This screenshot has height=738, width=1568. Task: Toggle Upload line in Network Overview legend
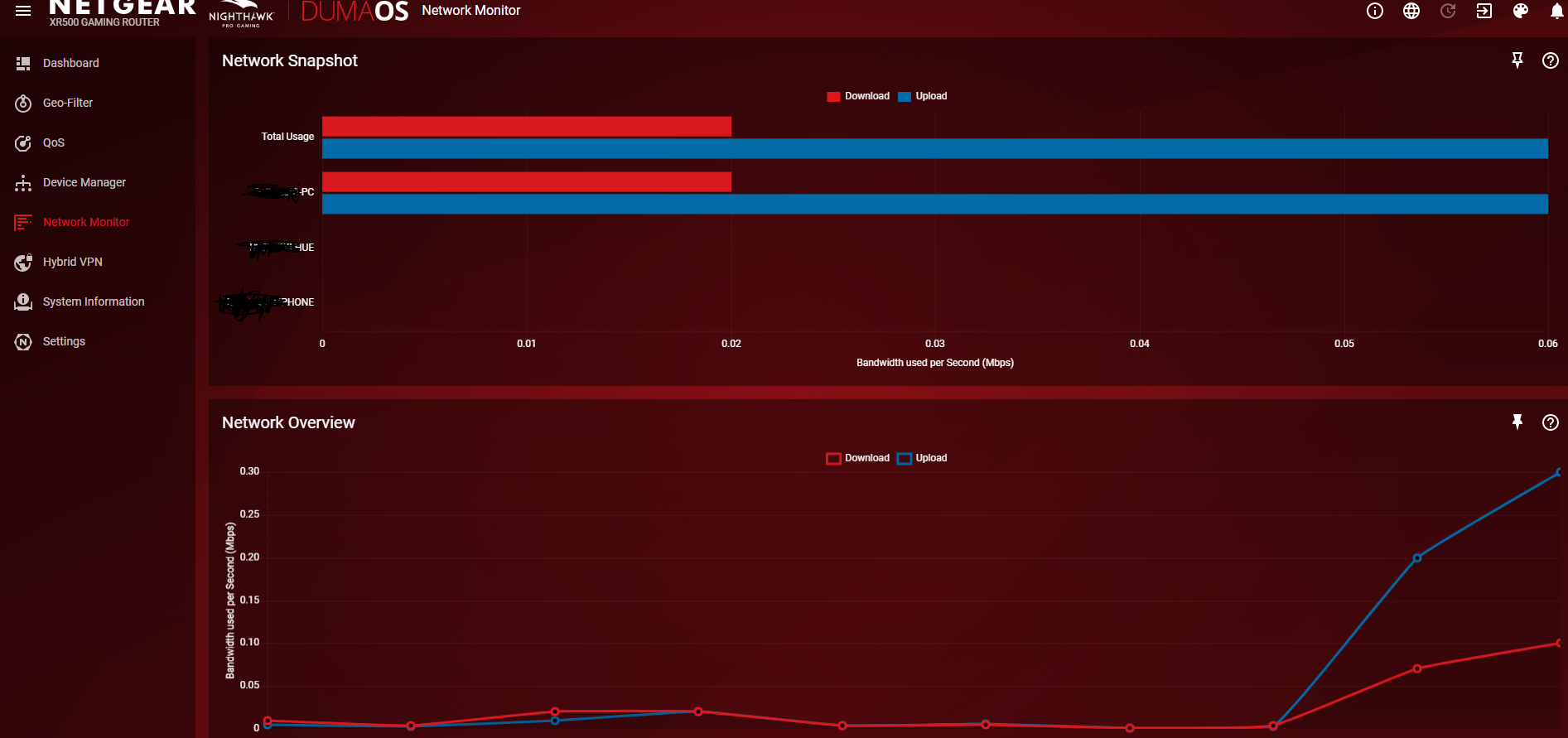pyautogui.click(x=923, y=458)
